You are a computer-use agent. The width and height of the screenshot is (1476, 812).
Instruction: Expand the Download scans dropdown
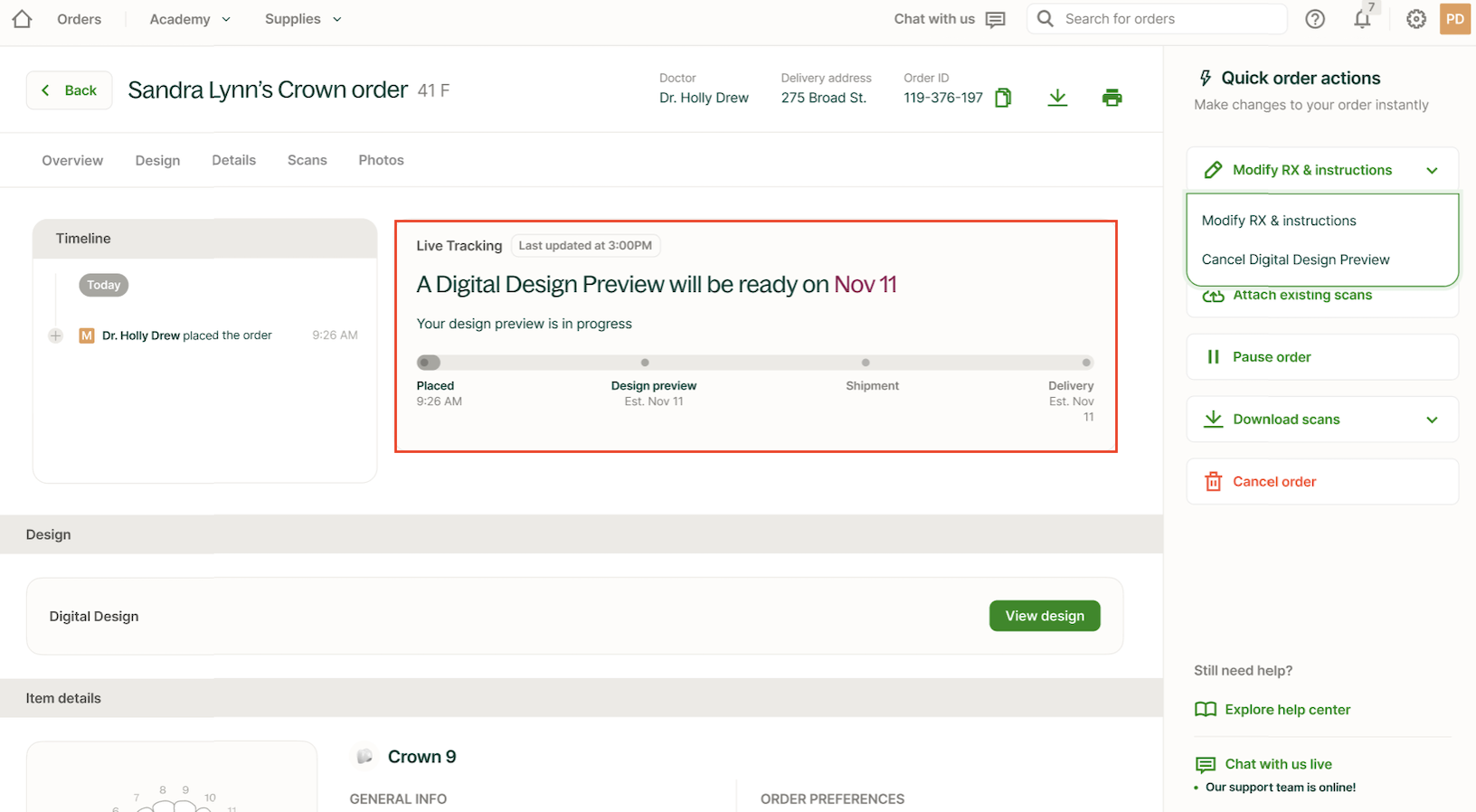click(1432, 420)
